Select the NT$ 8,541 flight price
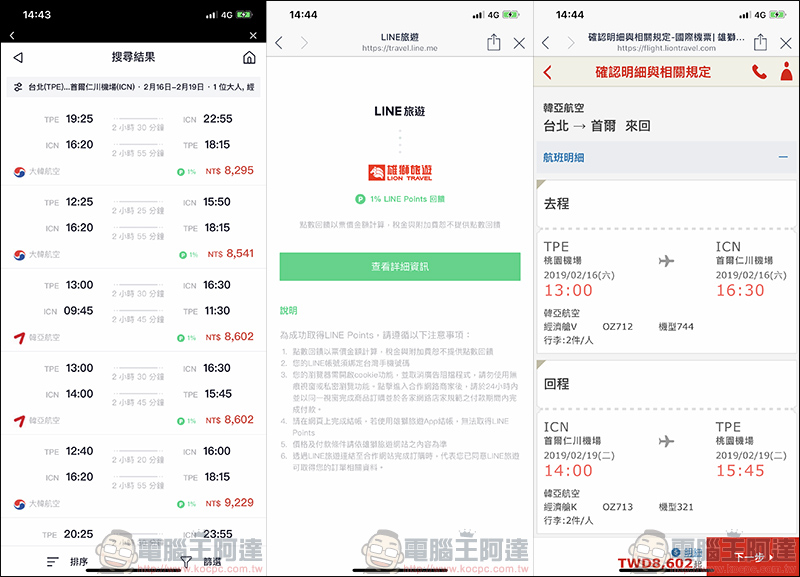 tap(231, 254)
